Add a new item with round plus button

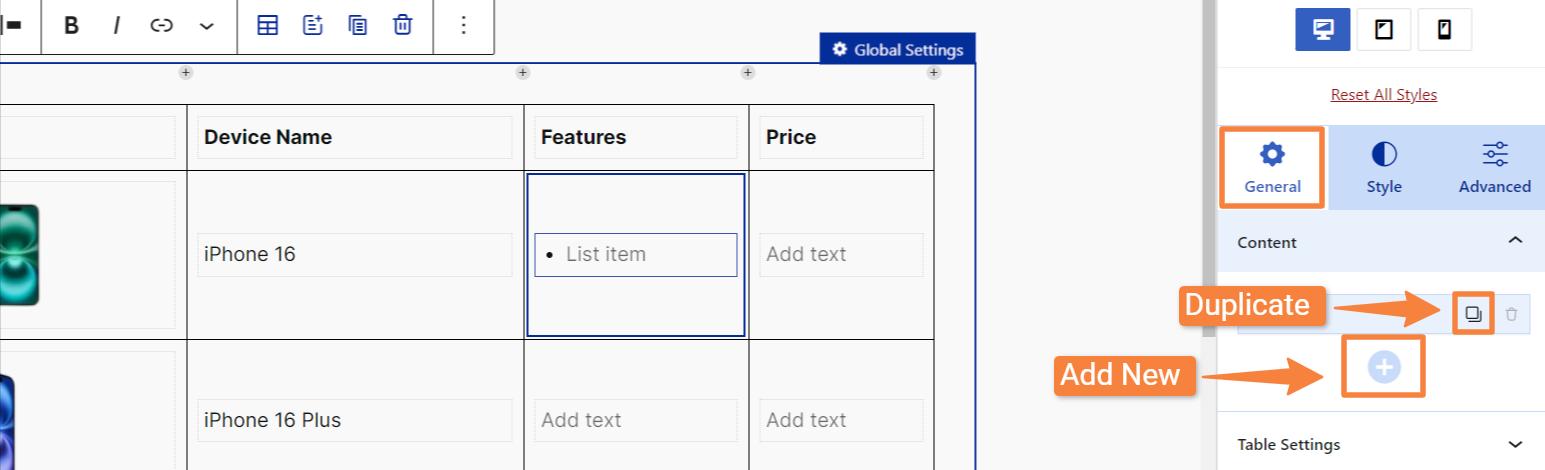click(1384, 367)
